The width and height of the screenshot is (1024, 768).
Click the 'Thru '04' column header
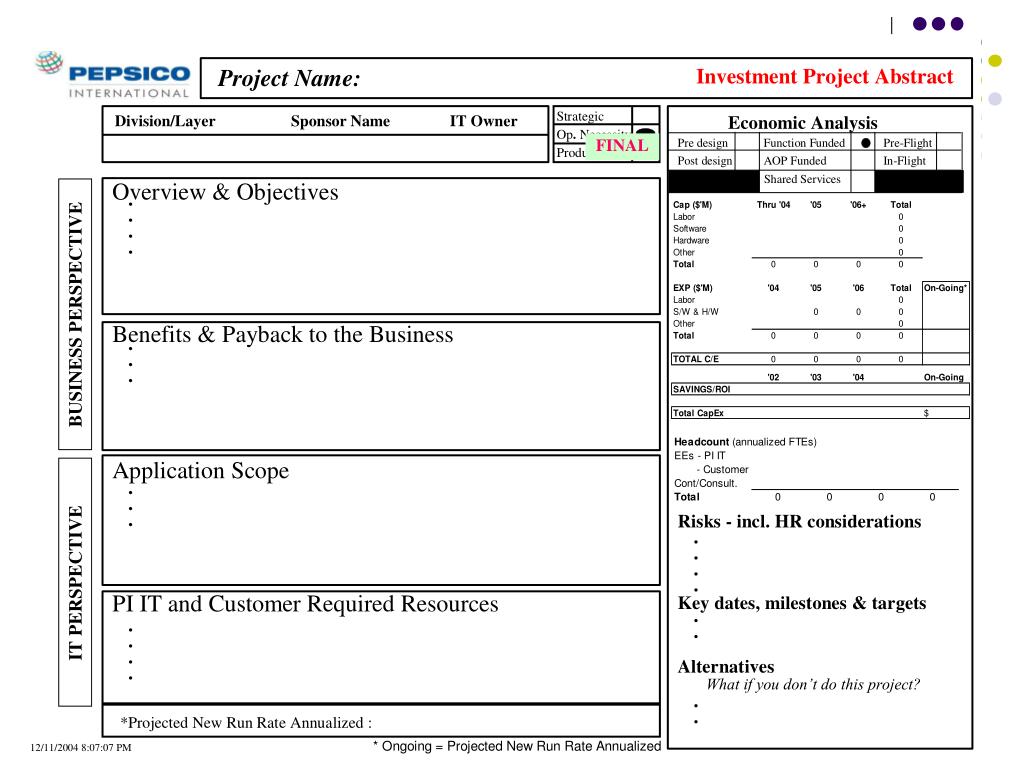pos(773,204)
